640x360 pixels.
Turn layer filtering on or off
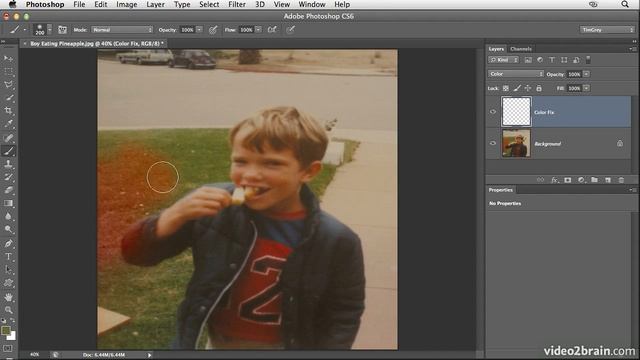[588, 60]
